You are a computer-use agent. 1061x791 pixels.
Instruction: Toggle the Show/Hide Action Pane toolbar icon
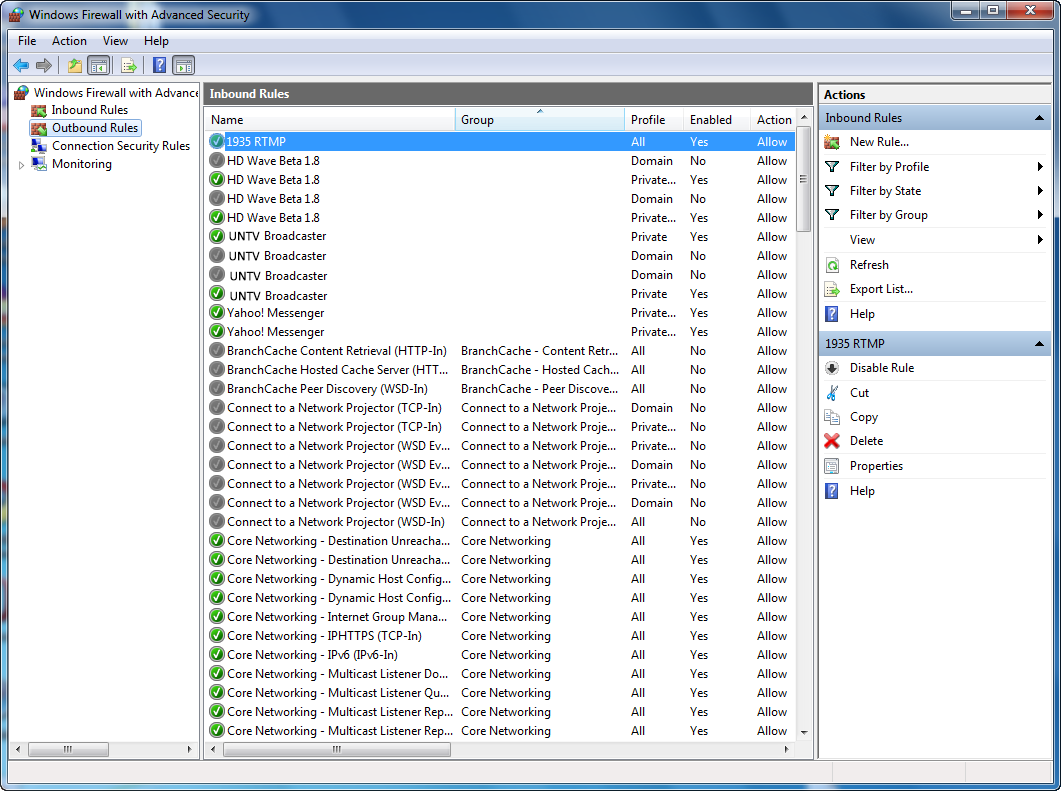pos(184,66)
